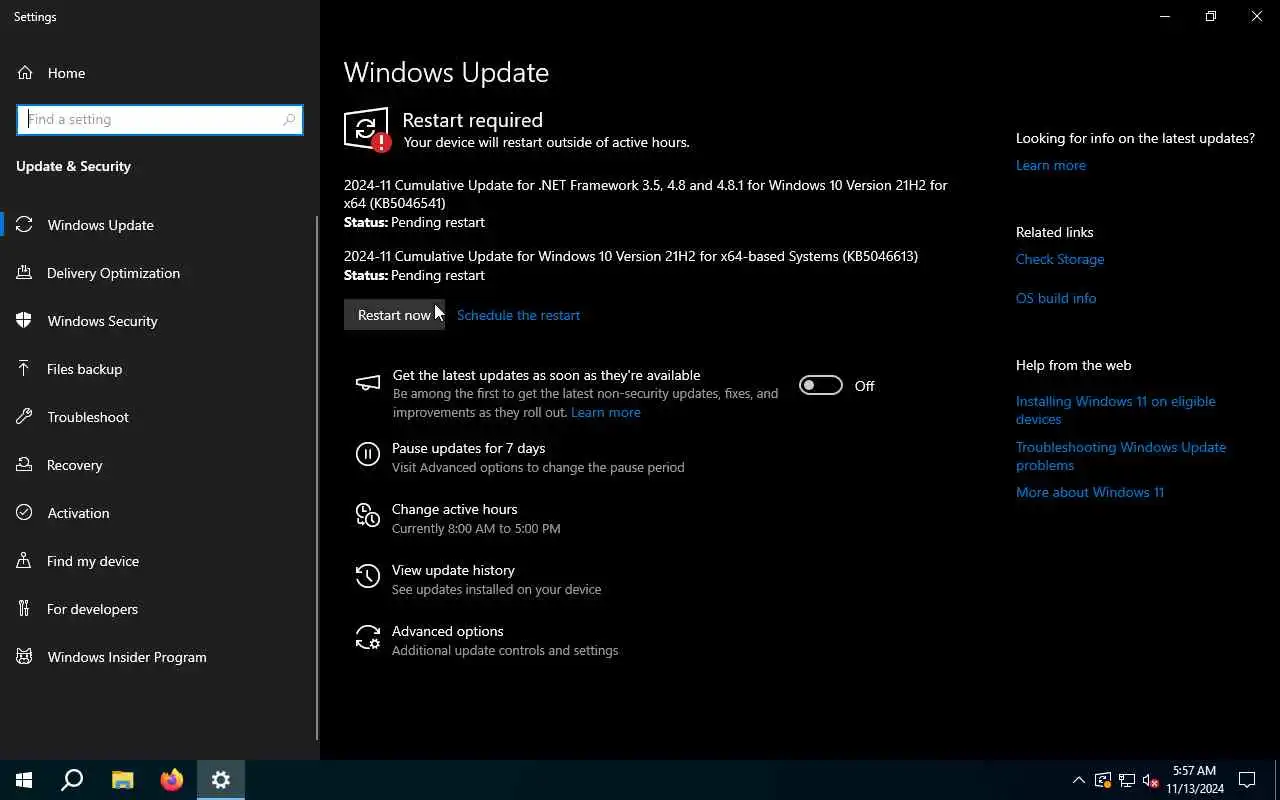Click the megaphone icon beside latest updates option

click(368, 383)
